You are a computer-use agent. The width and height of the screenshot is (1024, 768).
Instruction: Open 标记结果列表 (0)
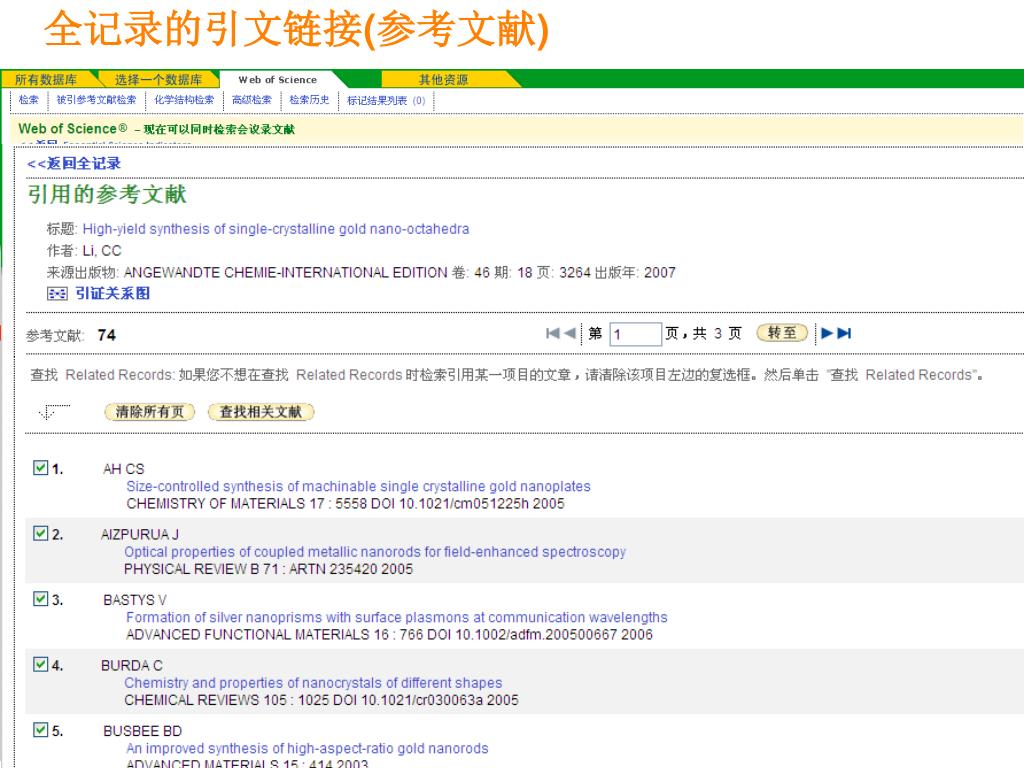click(x=386, y=101)
